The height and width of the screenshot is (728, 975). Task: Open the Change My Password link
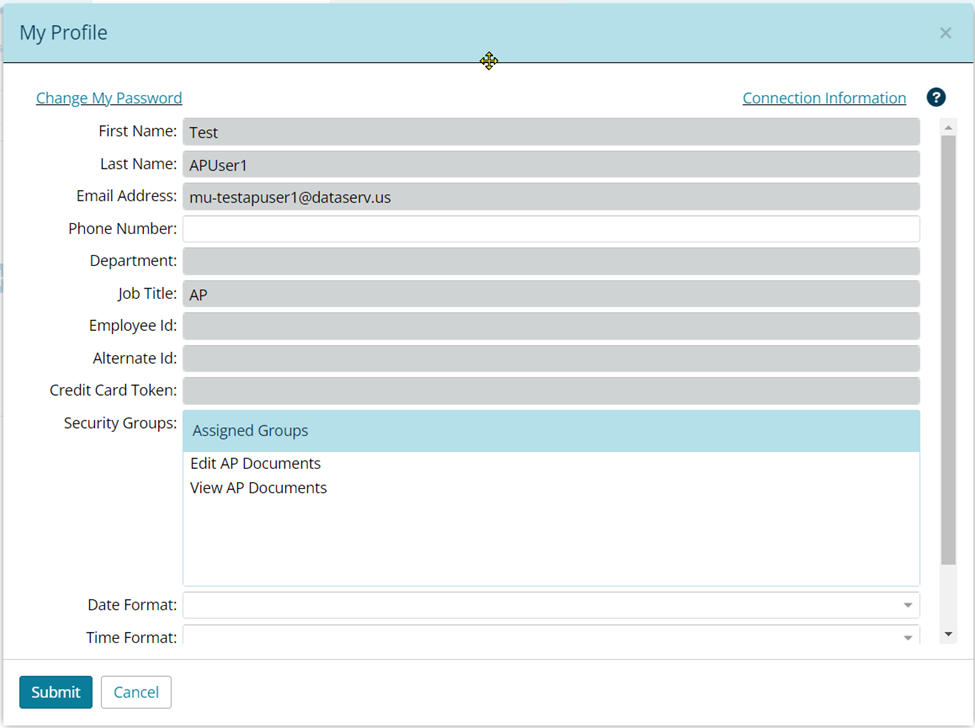[x=109, y=98]
